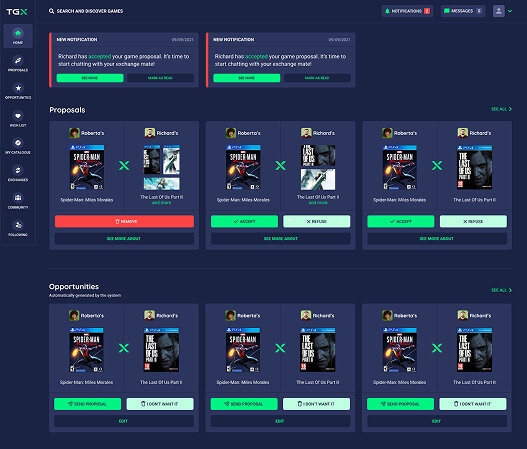Click the TGX logo
527x449 pixels.
(17, 12)
